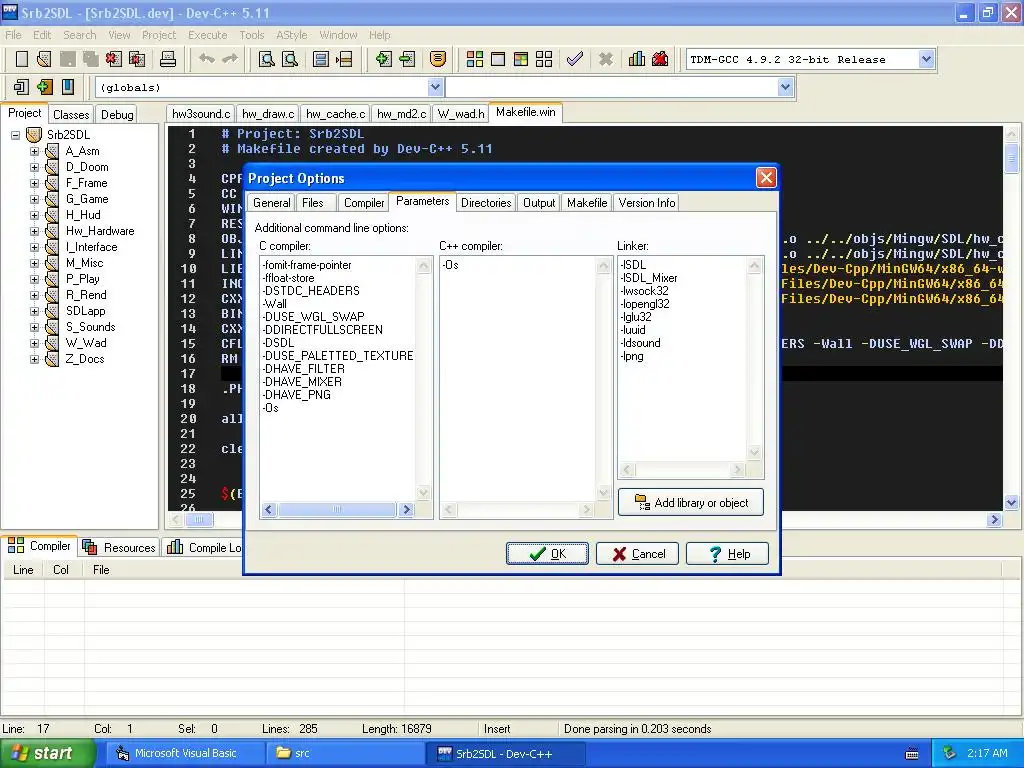
Task: Click the Add to project icon
Action: [383, 59]
